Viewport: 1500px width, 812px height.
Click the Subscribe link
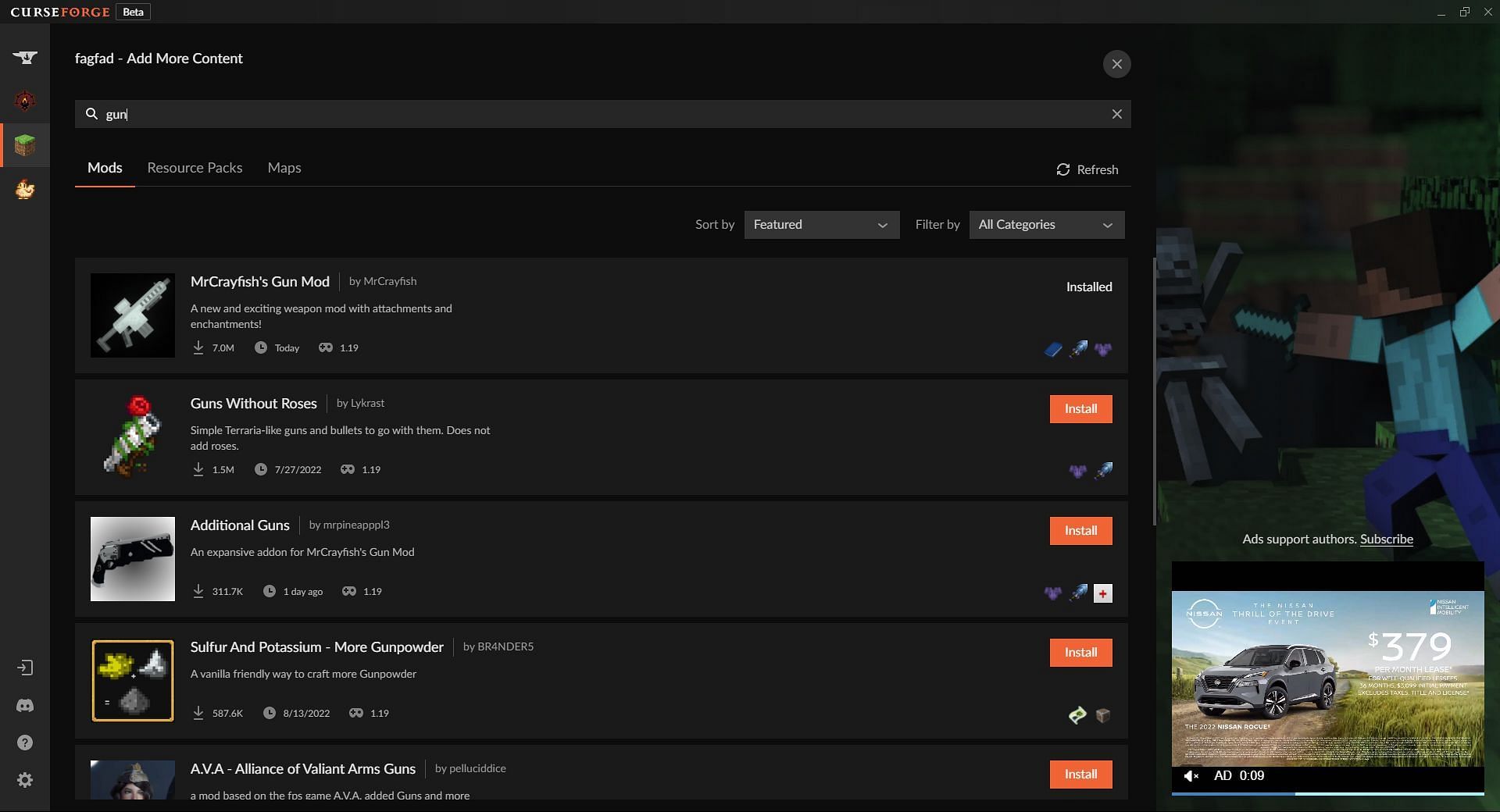[1386, 540]
